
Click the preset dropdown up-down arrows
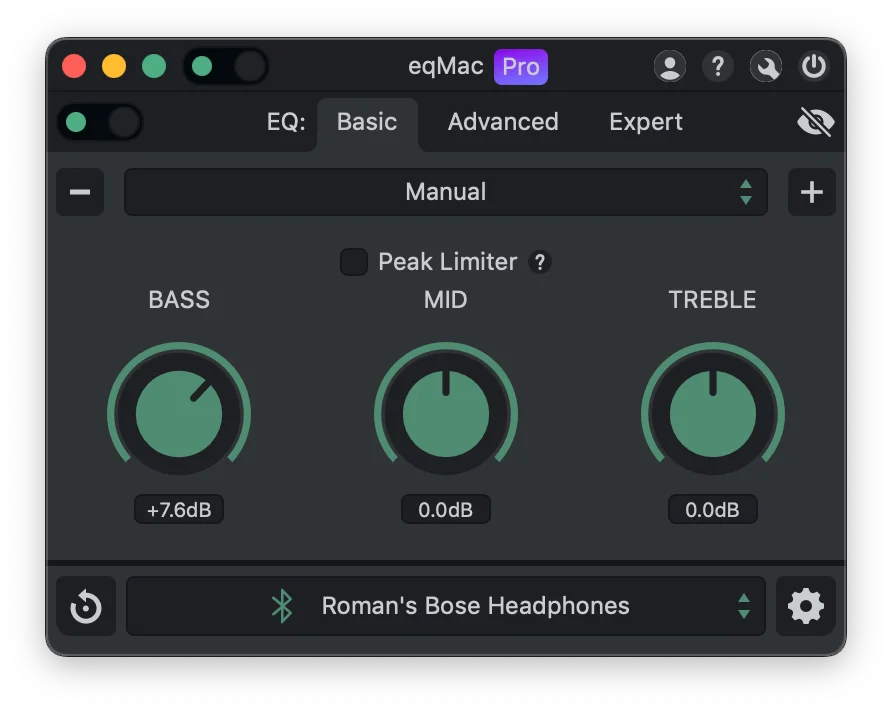tap(746, 192)
